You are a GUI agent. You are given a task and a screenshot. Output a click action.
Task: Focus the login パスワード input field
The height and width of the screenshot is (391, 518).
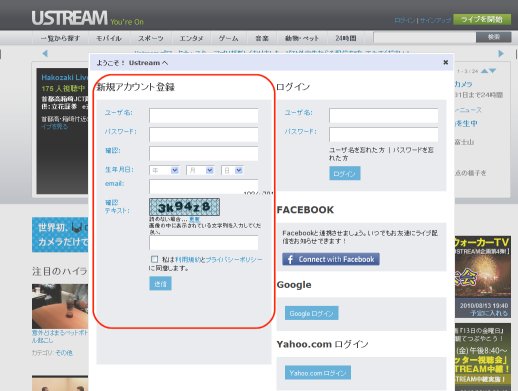click(x=384, y=135)
